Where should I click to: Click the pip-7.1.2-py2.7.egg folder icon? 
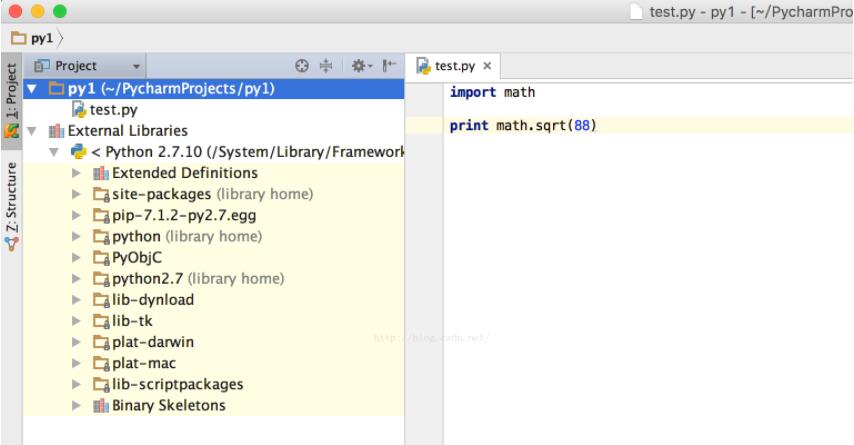[x=101, y=216]
